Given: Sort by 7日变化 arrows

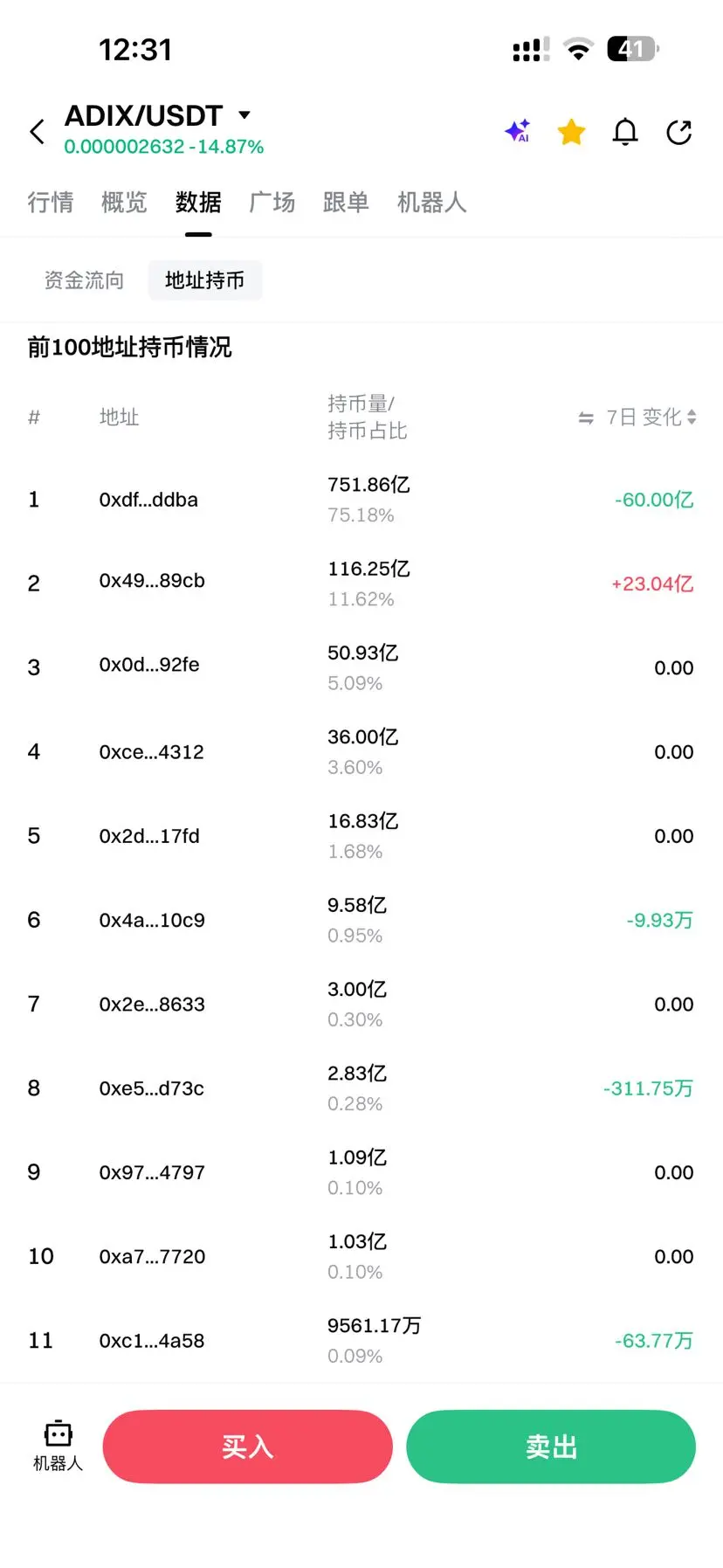Looking at the screenshot, I should (x=692, y=418).
